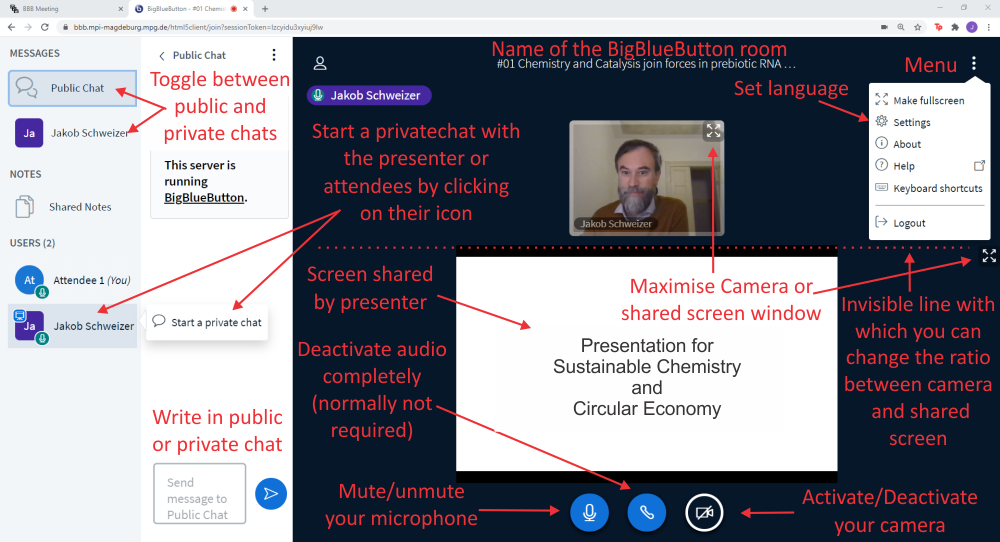This screenshot has width=1000, height=542.
Task: Toggle the webcam sharing button
Action: (704, 512)
